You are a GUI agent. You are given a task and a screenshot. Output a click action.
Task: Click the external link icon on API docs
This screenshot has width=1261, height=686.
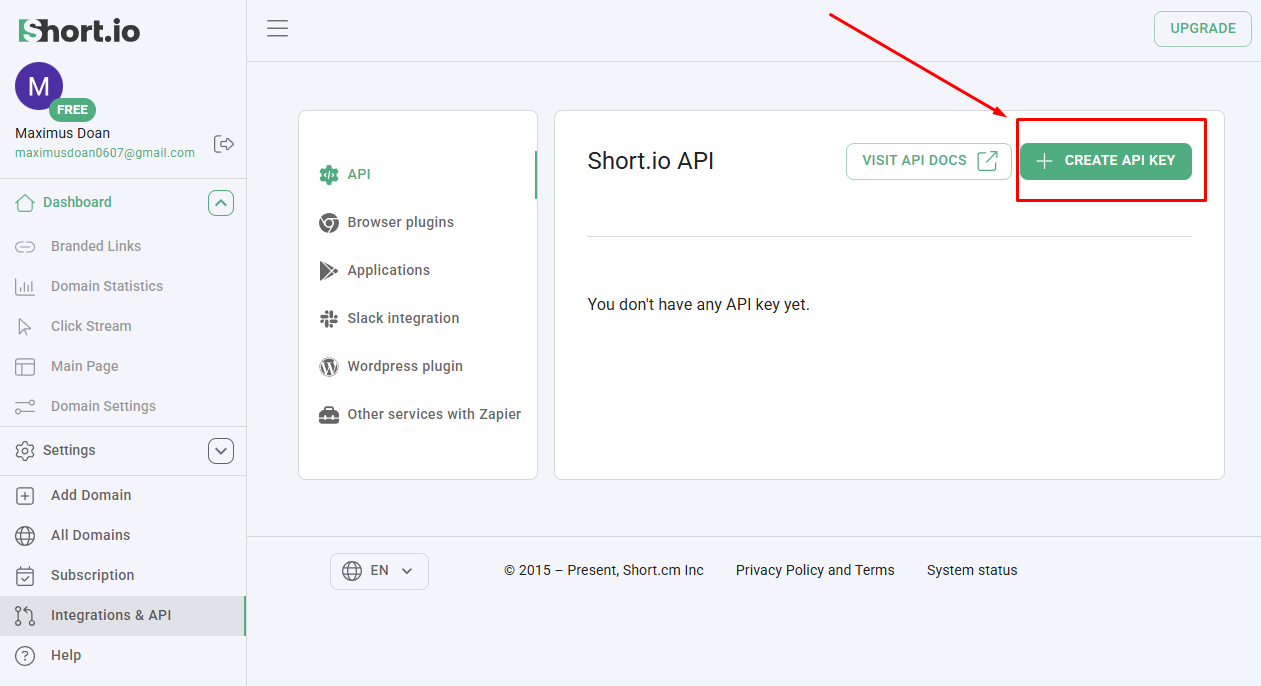[987, 161]
